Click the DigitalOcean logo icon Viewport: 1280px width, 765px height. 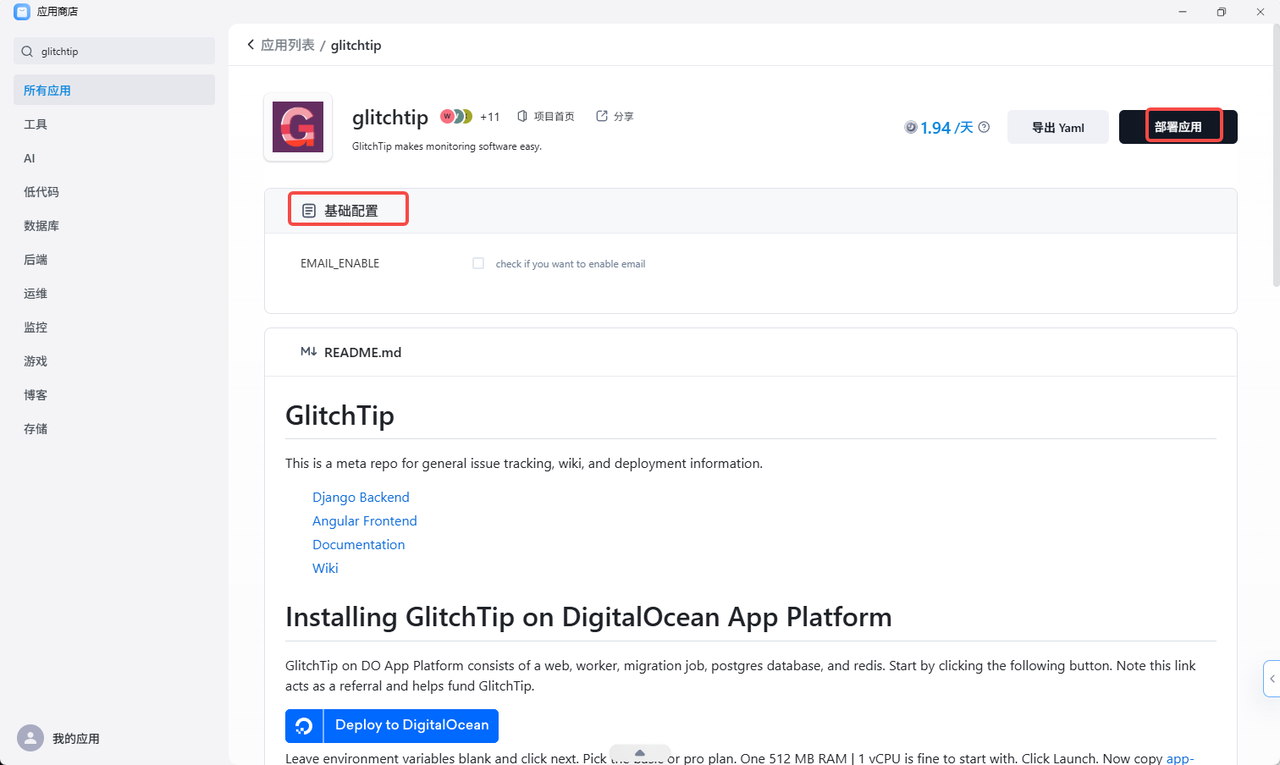click(x=304, y=726)
